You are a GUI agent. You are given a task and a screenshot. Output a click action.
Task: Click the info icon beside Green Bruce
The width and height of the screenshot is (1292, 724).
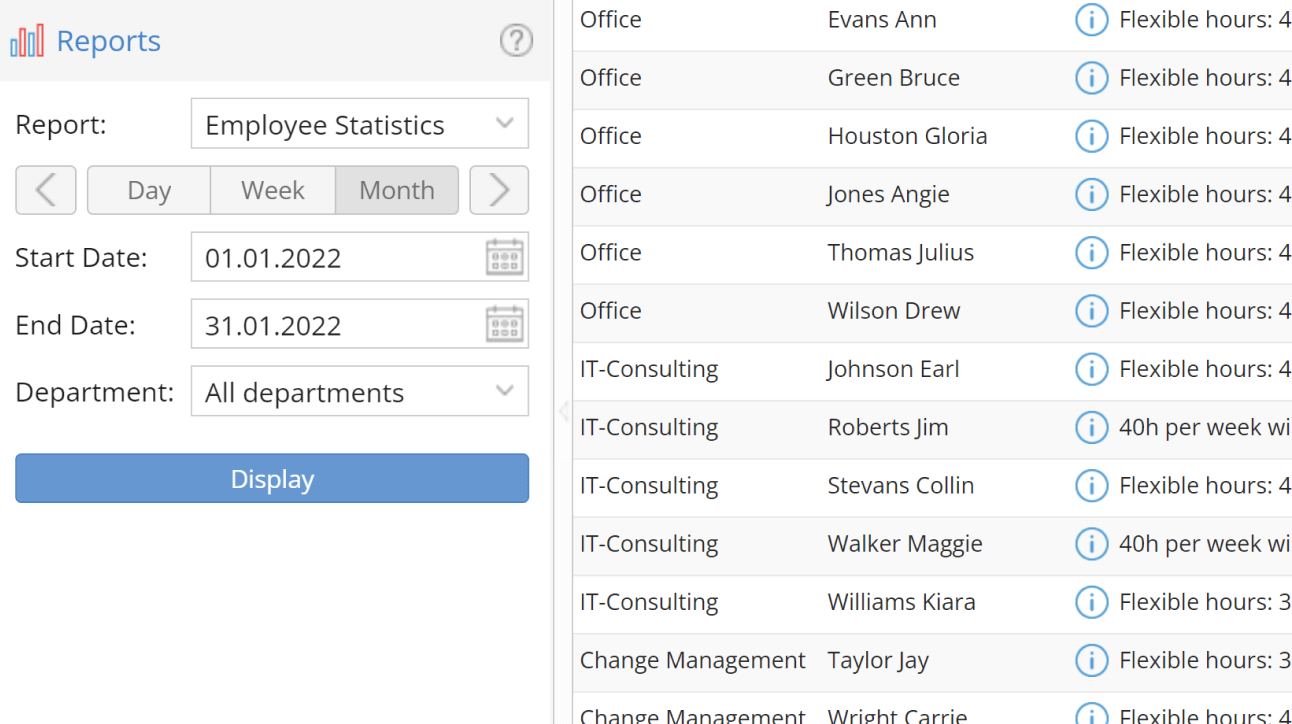pos(1091,77)
